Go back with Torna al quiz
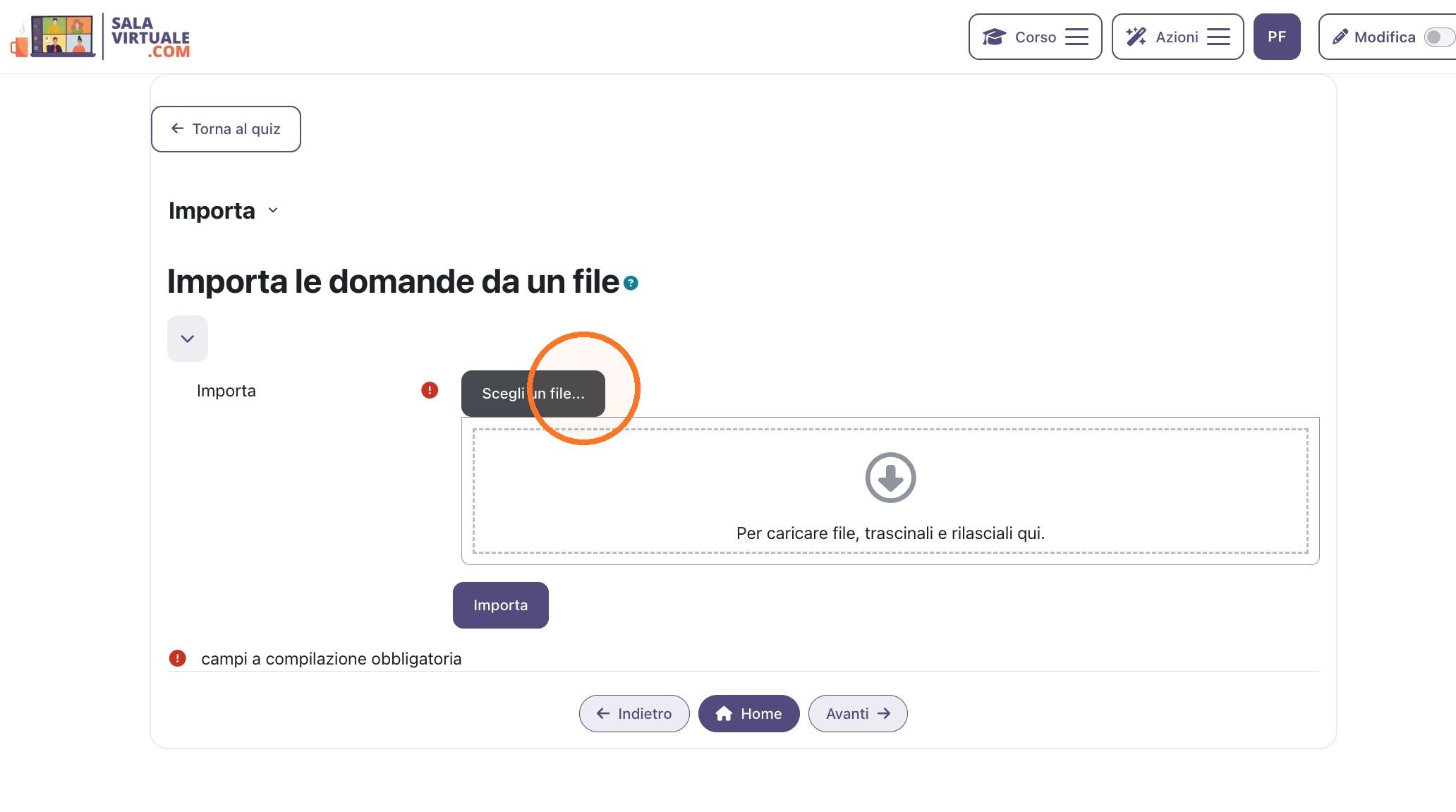The width and height of the screenshot is (1456, 812). point(226,129)
